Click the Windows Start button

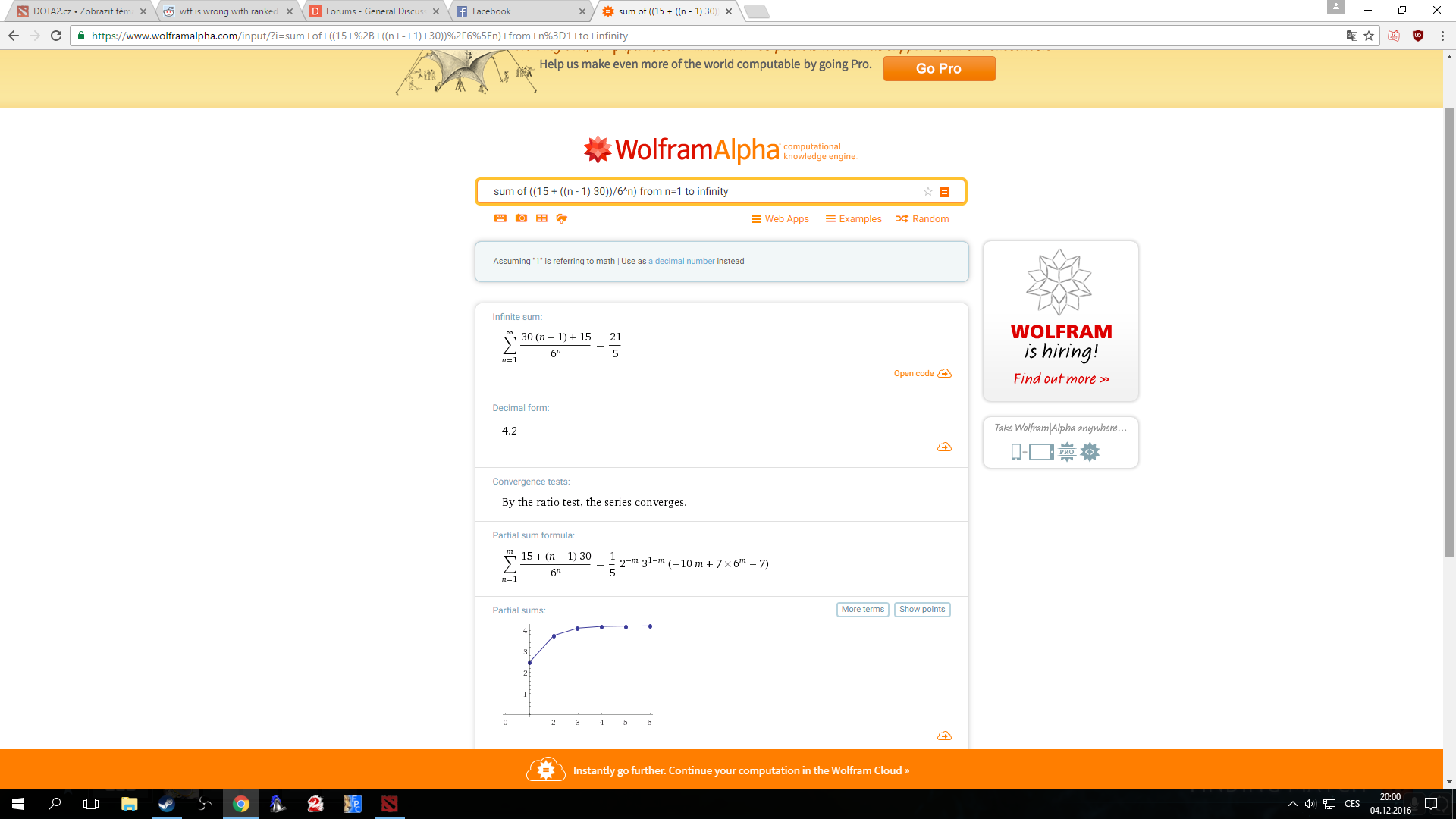18,804
